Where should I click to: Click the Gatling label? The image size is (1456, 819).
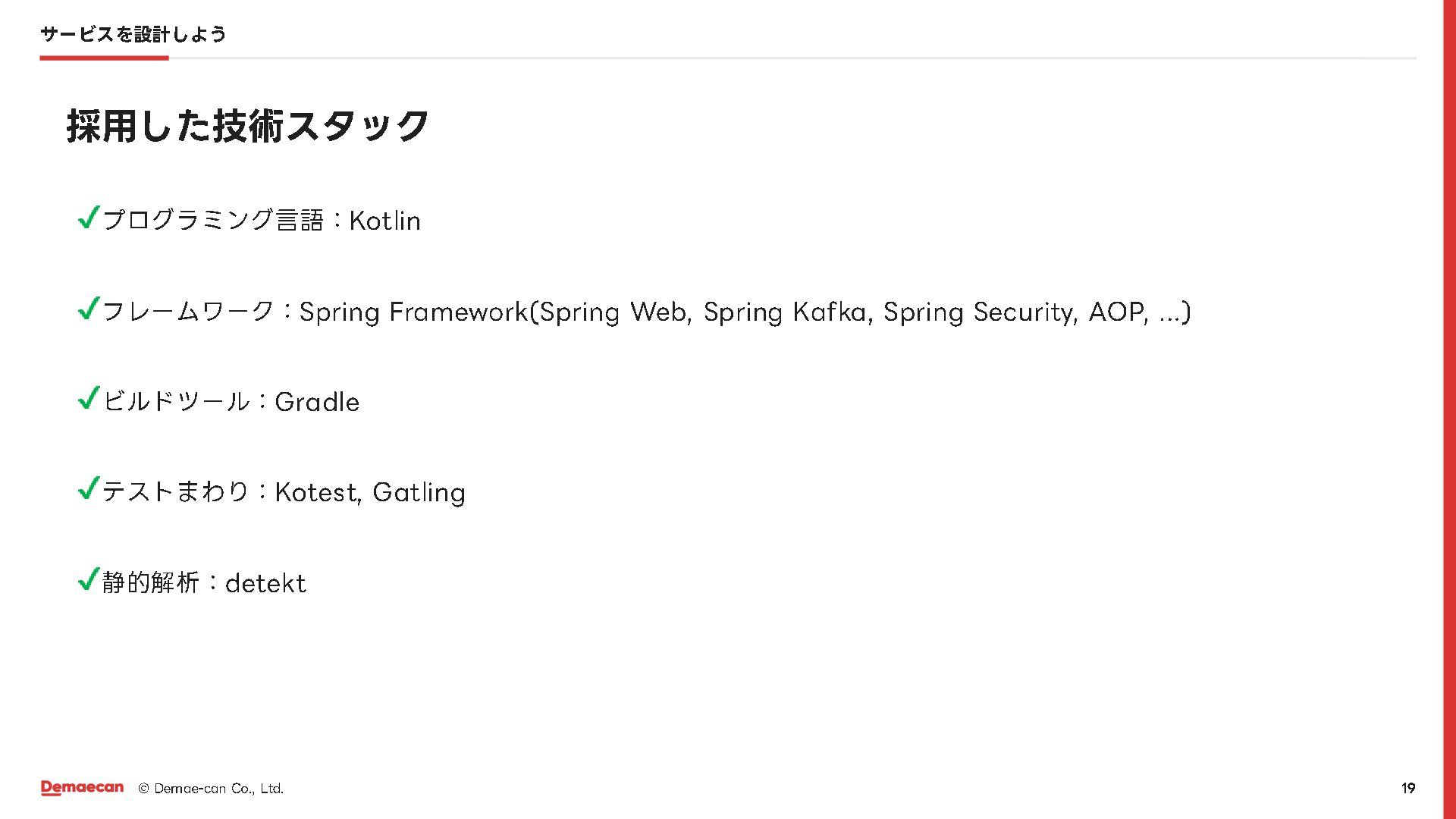[419, 493]
